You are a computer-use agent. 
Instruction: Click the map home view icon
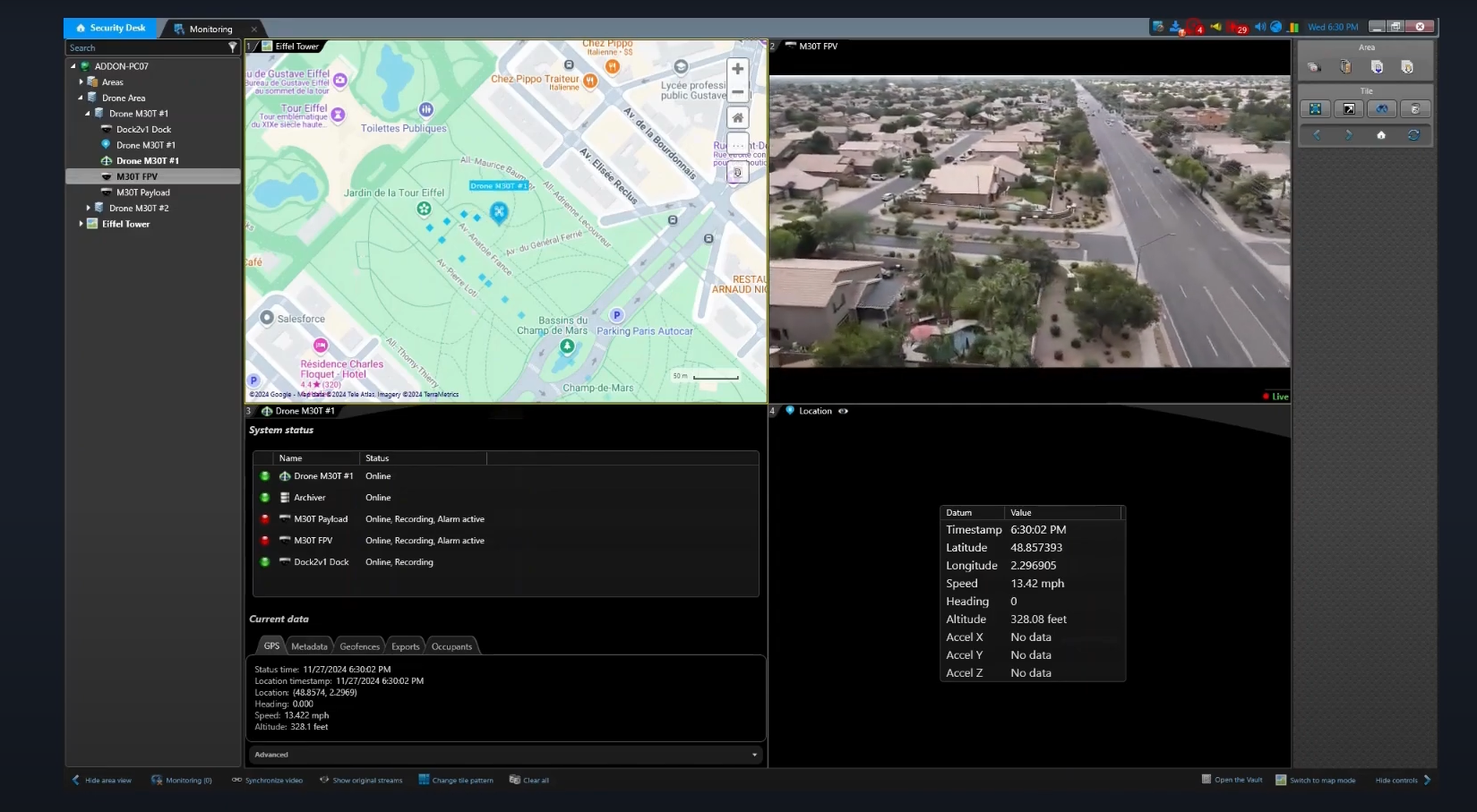737,118
